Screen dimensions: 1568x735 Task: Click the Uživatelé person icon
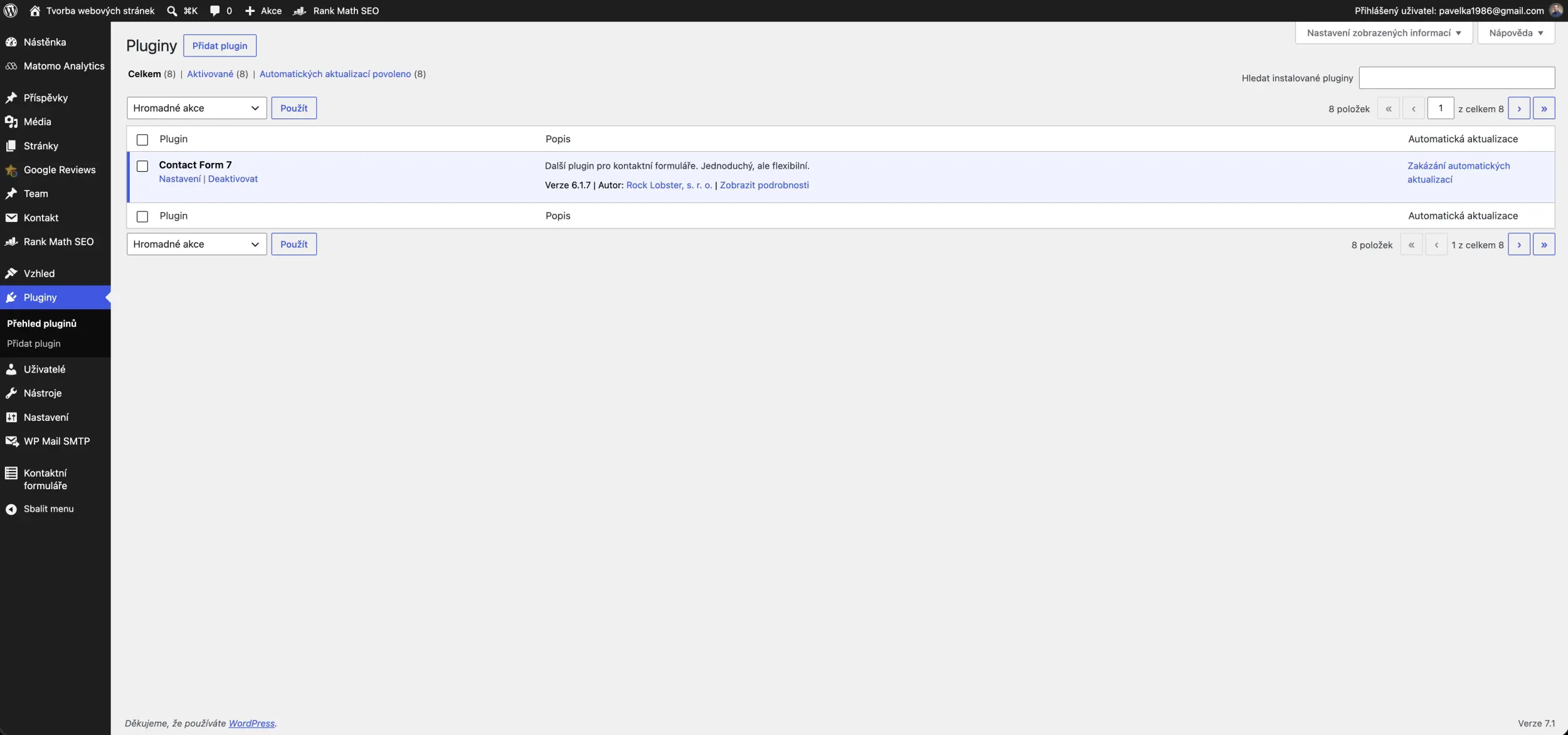11,369
